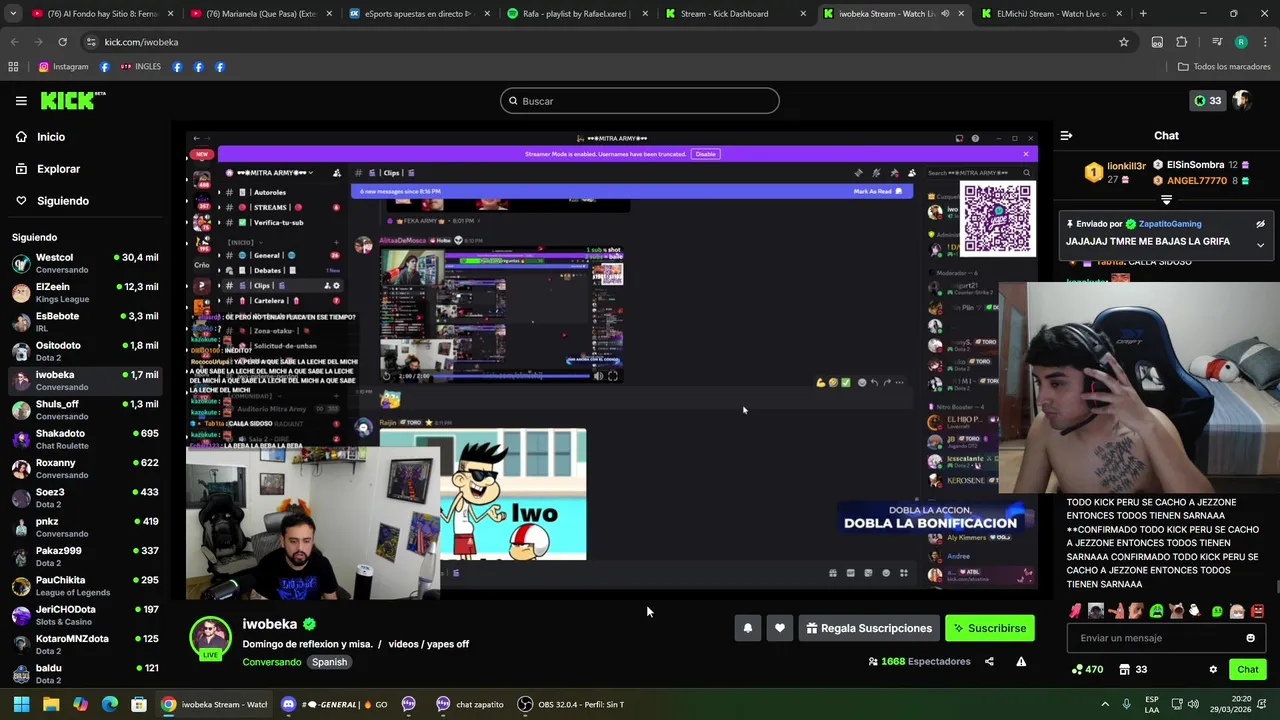
Task: Open Siguiendo in the sidebar
Action: coord(52,201)
